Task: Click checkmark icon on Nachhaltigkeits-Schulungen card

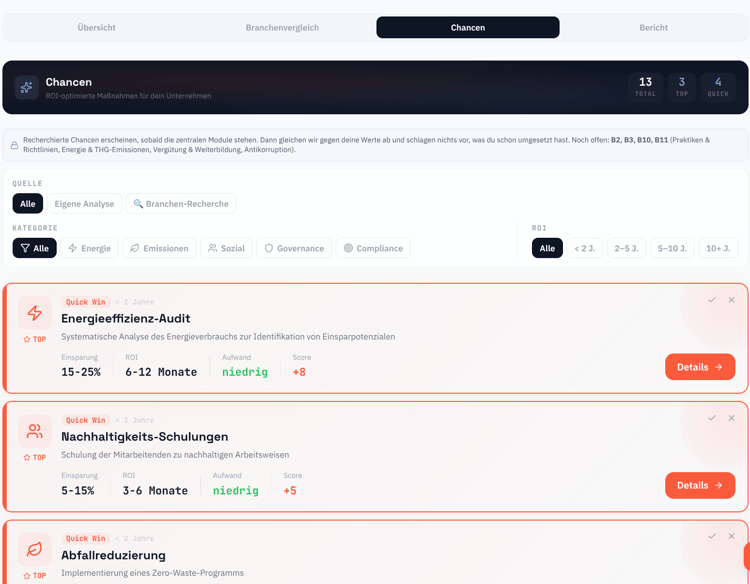Action: (x=712, y=418)
